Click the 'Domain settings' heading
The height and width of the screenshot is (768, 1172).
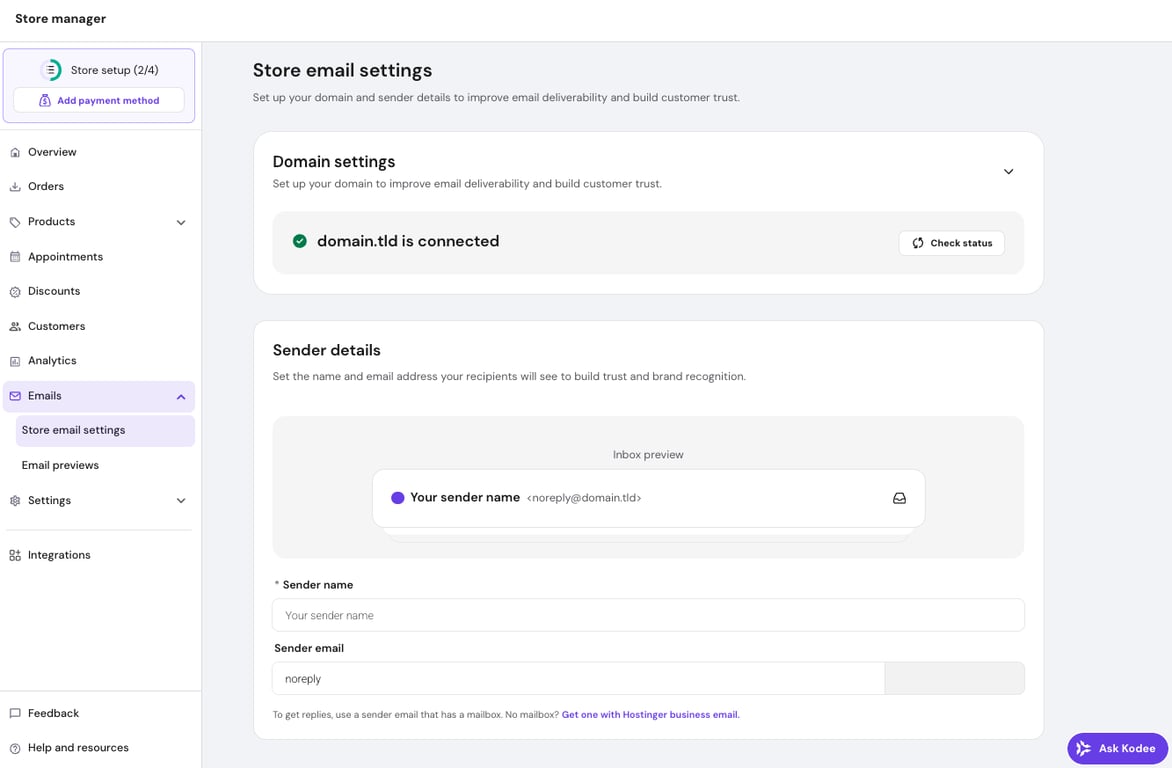tap(334, 162)
